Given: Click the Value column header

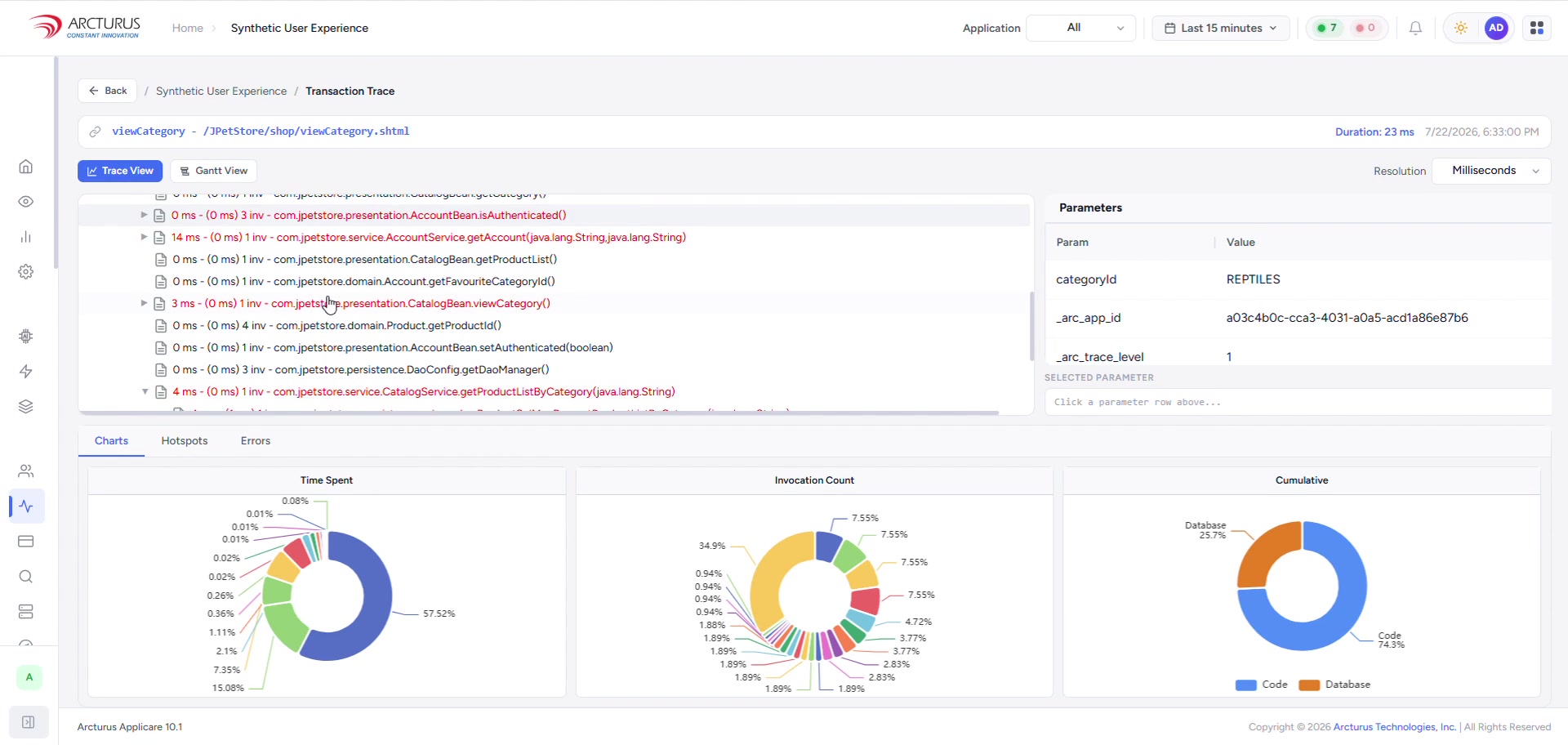Looking at the screenshot, I should click(x=1241, y=243).
